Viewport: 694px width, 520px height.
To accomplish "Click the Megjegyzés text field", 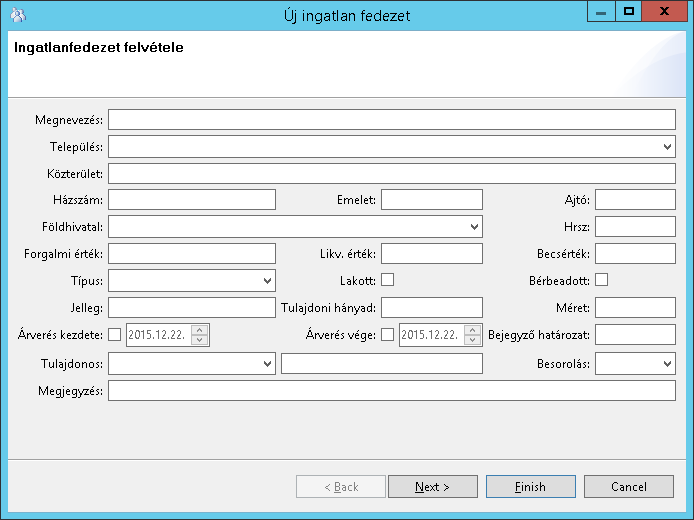I will (392, 391).
